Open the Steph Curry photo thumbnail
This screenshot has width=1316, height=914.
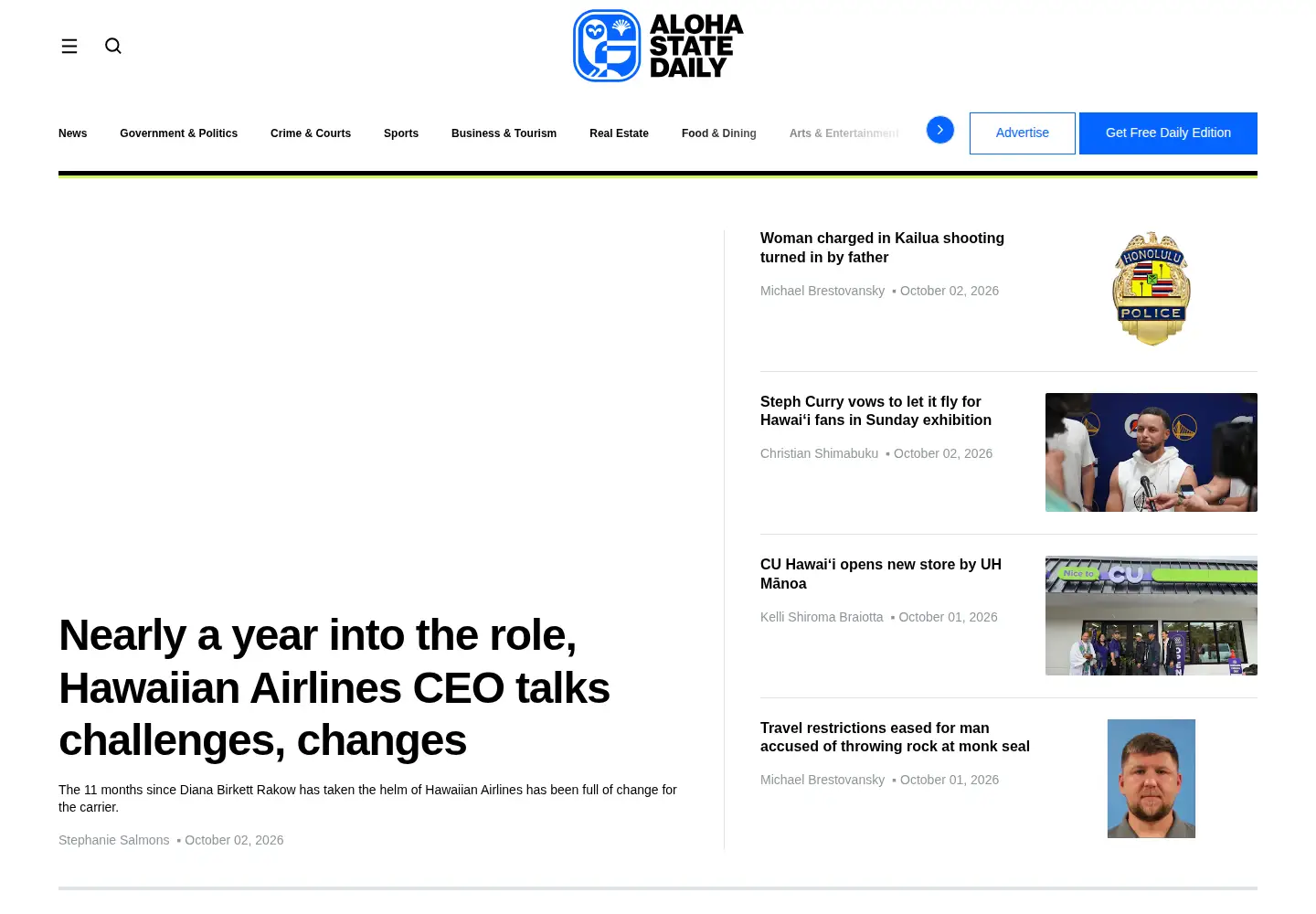point(1151,452)
